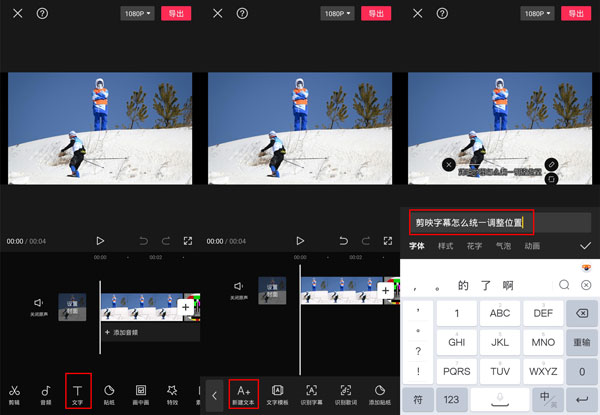Open the 文字 (Text) tool
Image resolution: width=600 pixels, height=415 pixels.
[x=78, y=394]
